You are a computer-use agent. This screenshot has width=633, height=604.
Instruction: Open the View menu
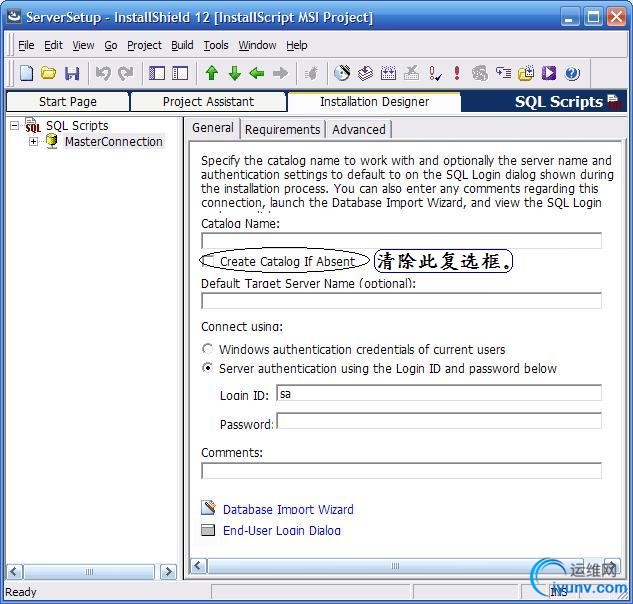tap(83, 45)
